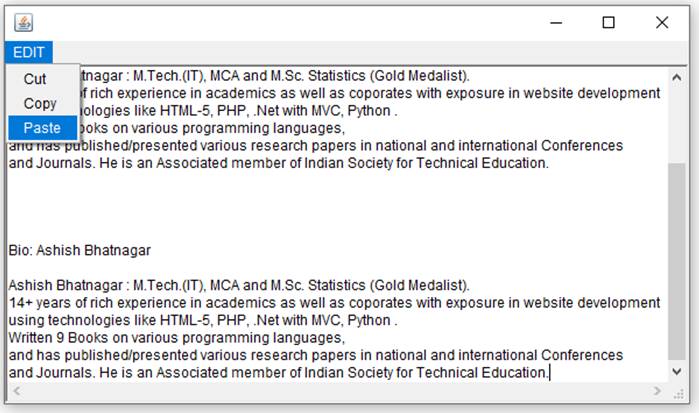The height and width of the screenshot is (413, 699).
Task: Click the Java application icon in title bar
Action: tap(24, 23)
